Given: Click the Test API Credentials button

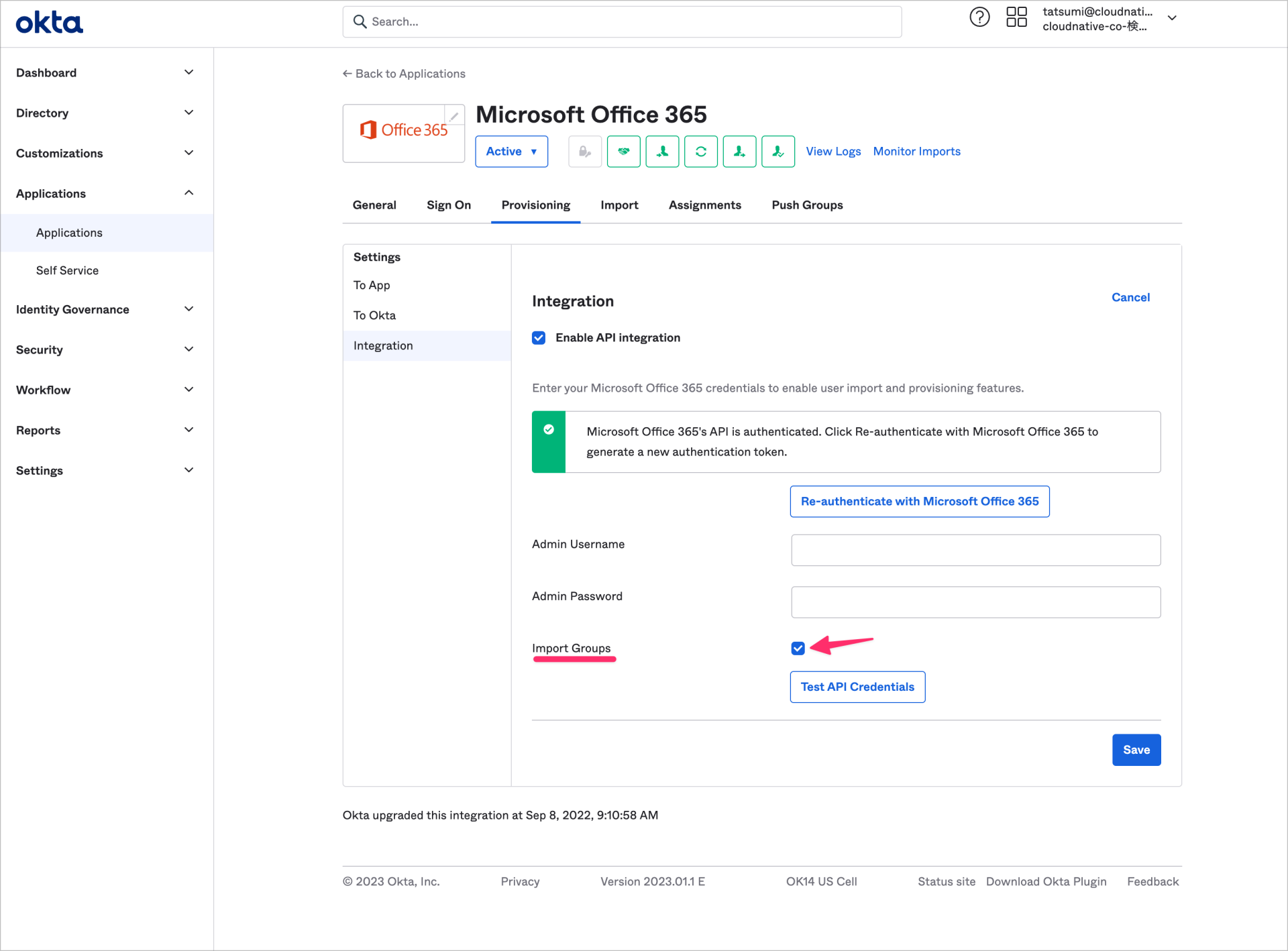Looking at the screenshot, I should (x=857, y=686).
